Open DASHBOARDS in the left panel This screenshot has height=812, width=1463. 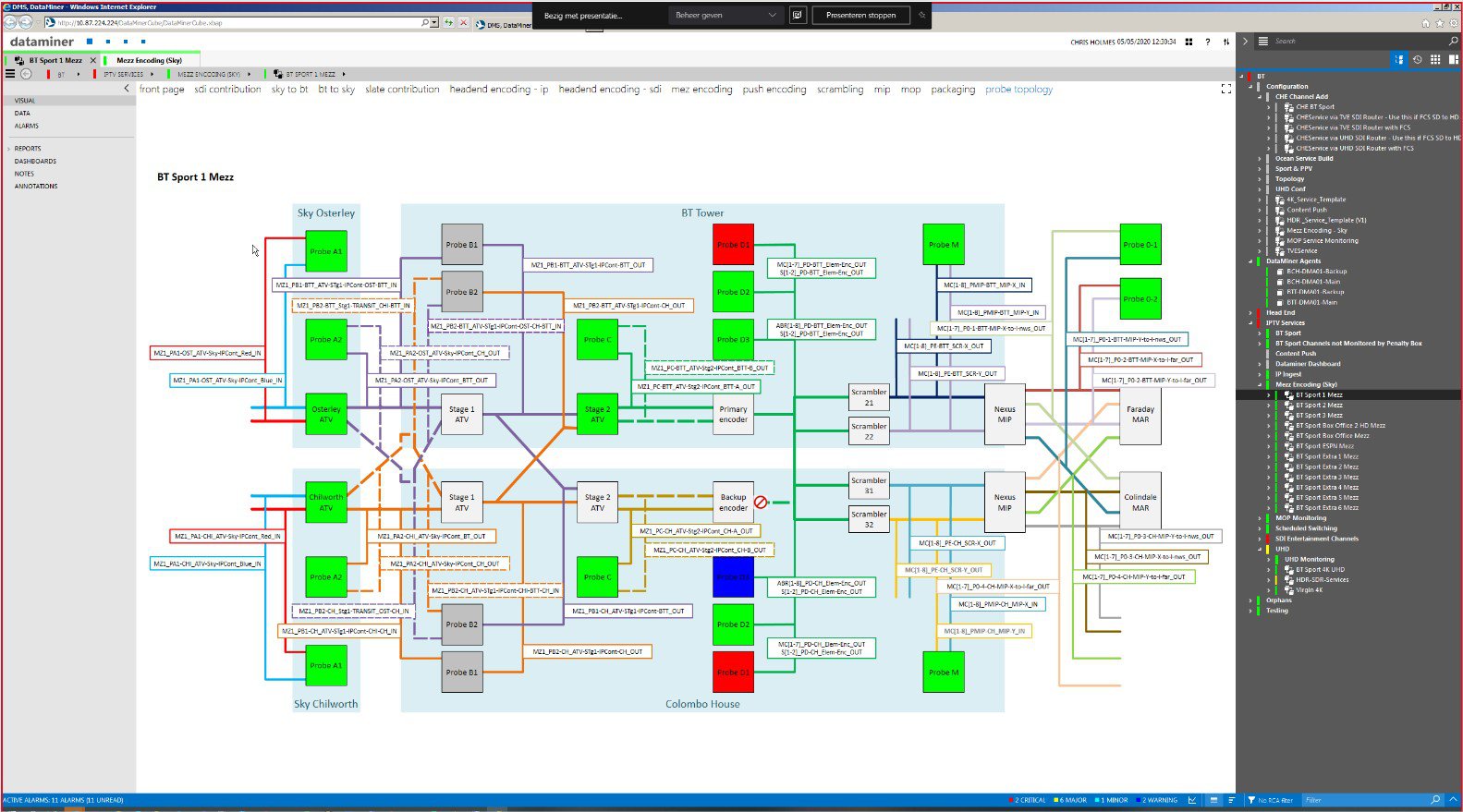pos(35,161)
